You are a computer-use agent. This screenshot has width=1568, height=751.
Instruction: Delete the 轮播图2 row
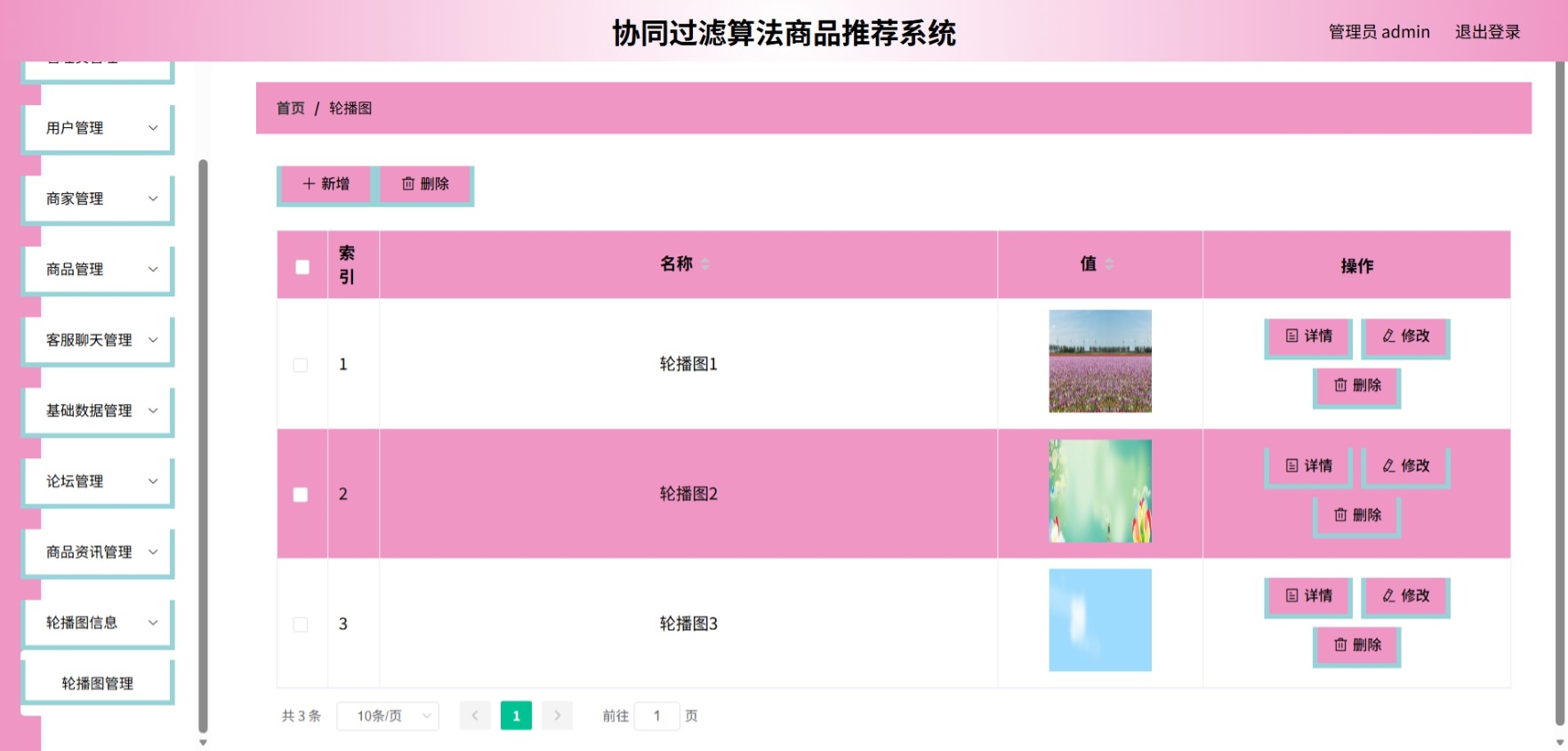[x=1357, y=516]
